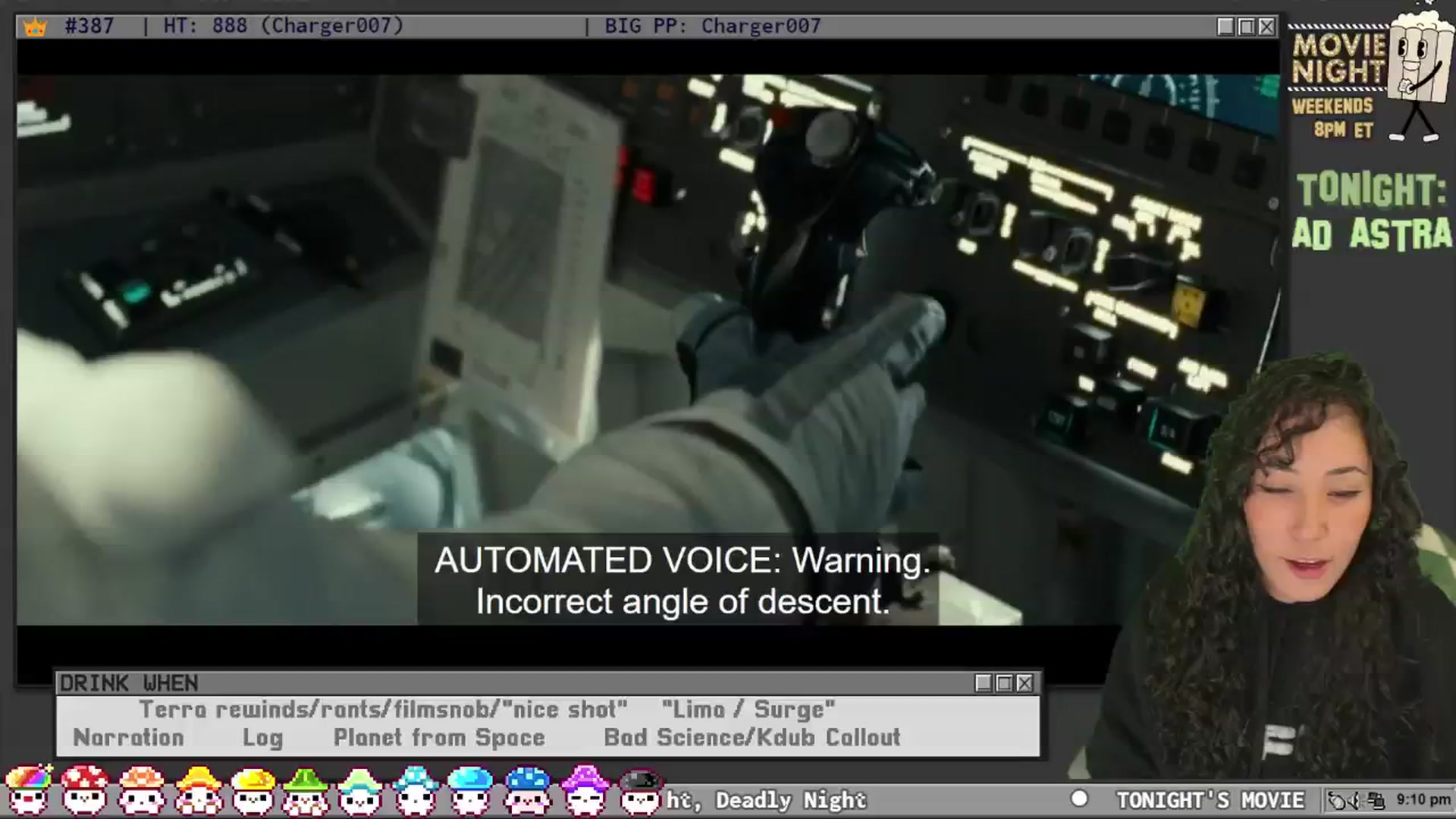Click the 9:10 pm taskbar clock
Viewport: 1456px width, 819px height.
(1423, 800)
